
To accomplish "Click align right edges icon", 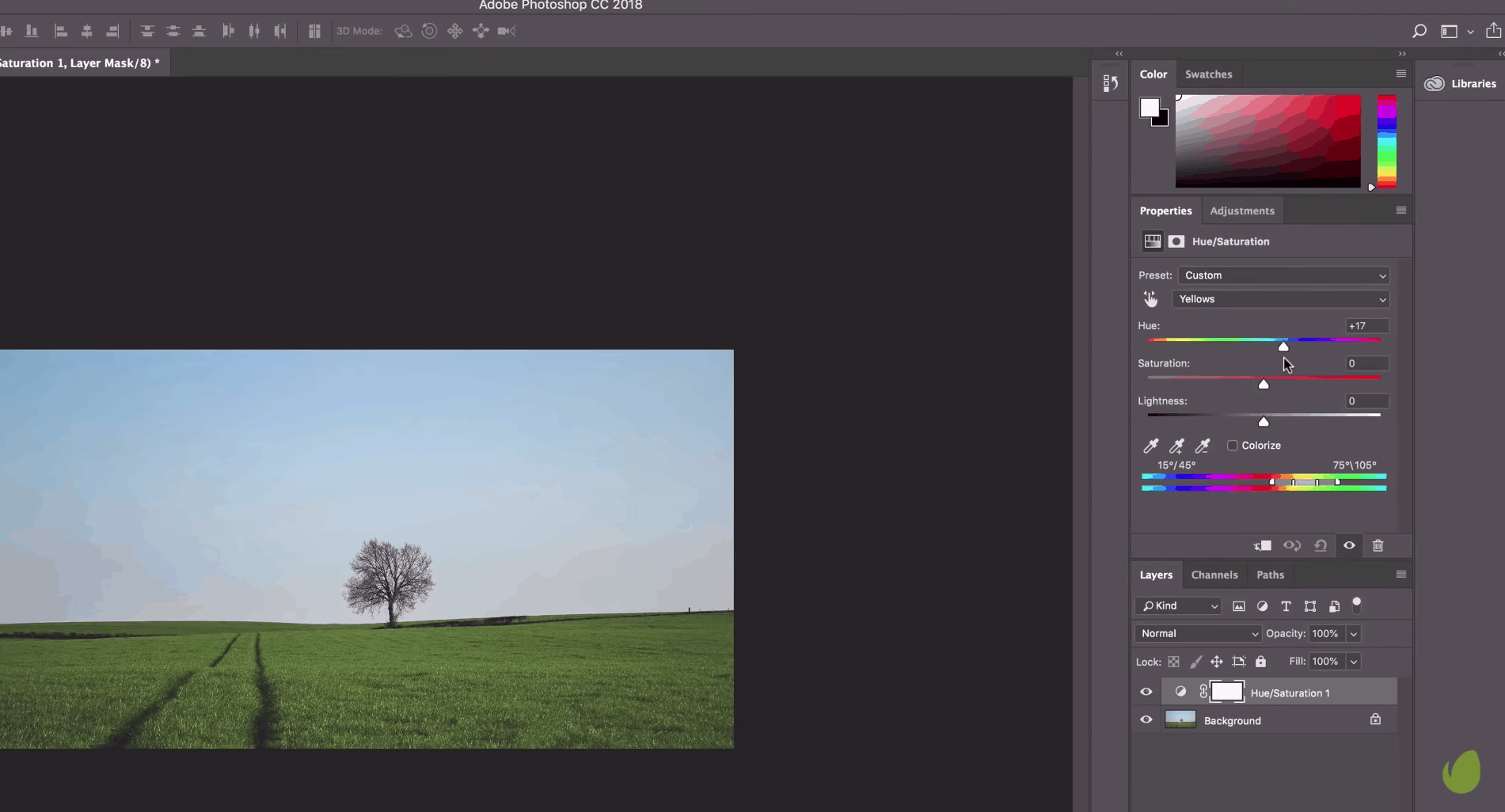I will 112,31.
